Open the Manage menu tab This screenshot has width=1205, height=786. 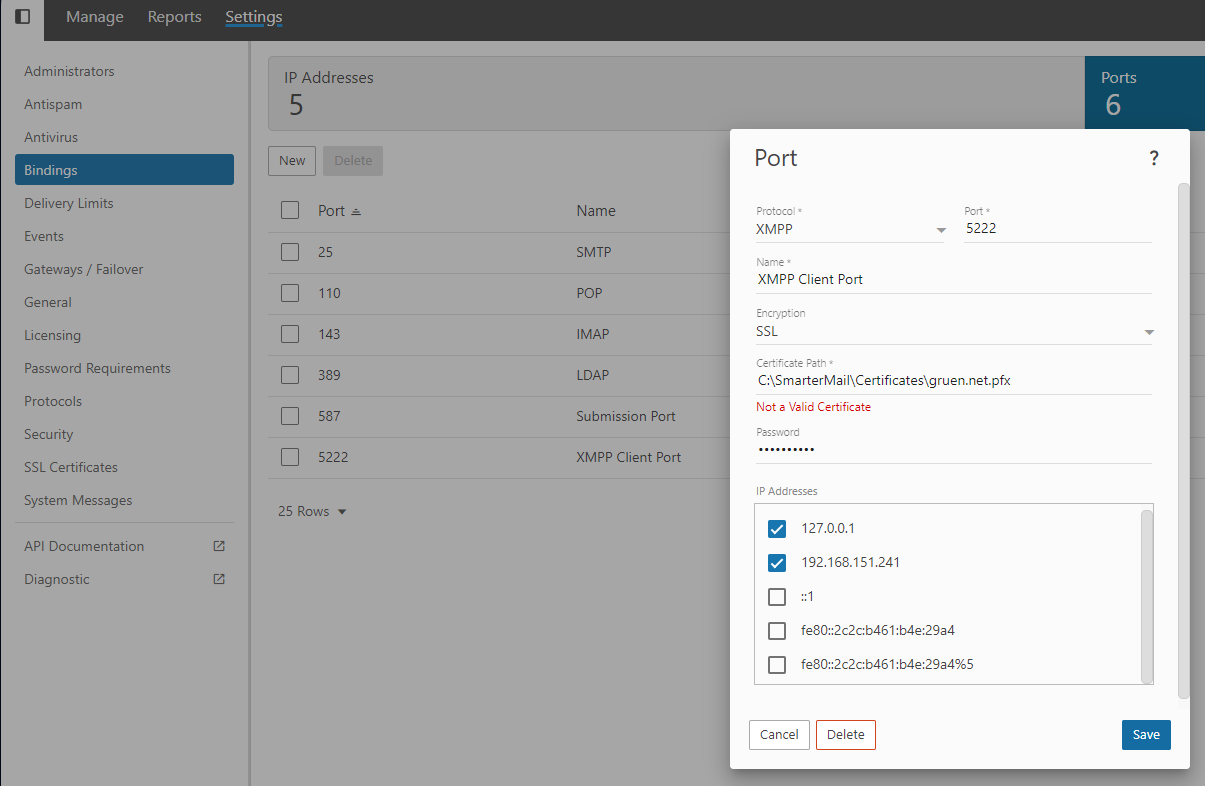point(95,17)
